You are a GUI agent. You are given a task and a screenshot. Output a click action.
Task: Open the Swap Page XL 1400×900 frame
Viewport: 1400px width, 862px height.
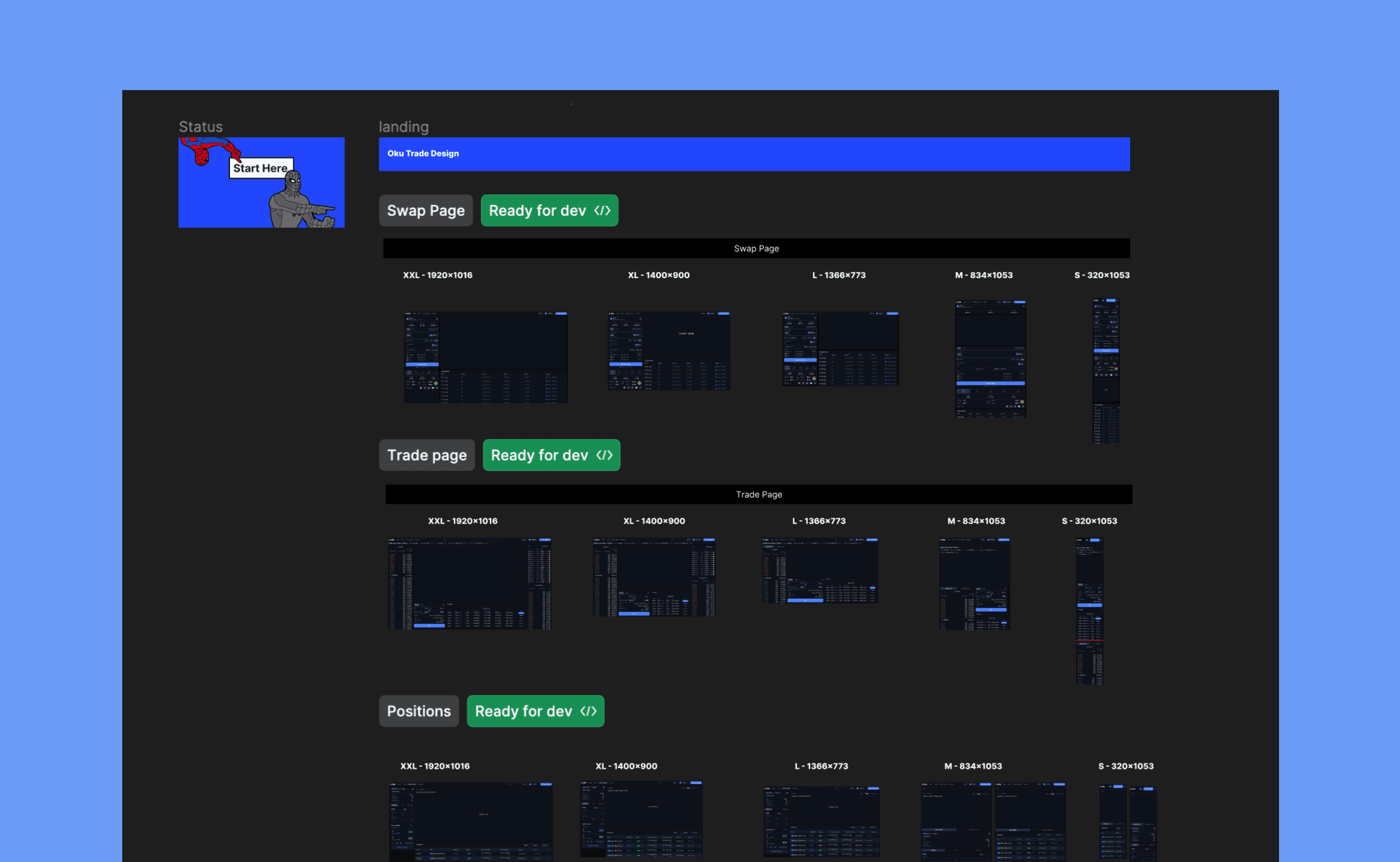(669, 351)
